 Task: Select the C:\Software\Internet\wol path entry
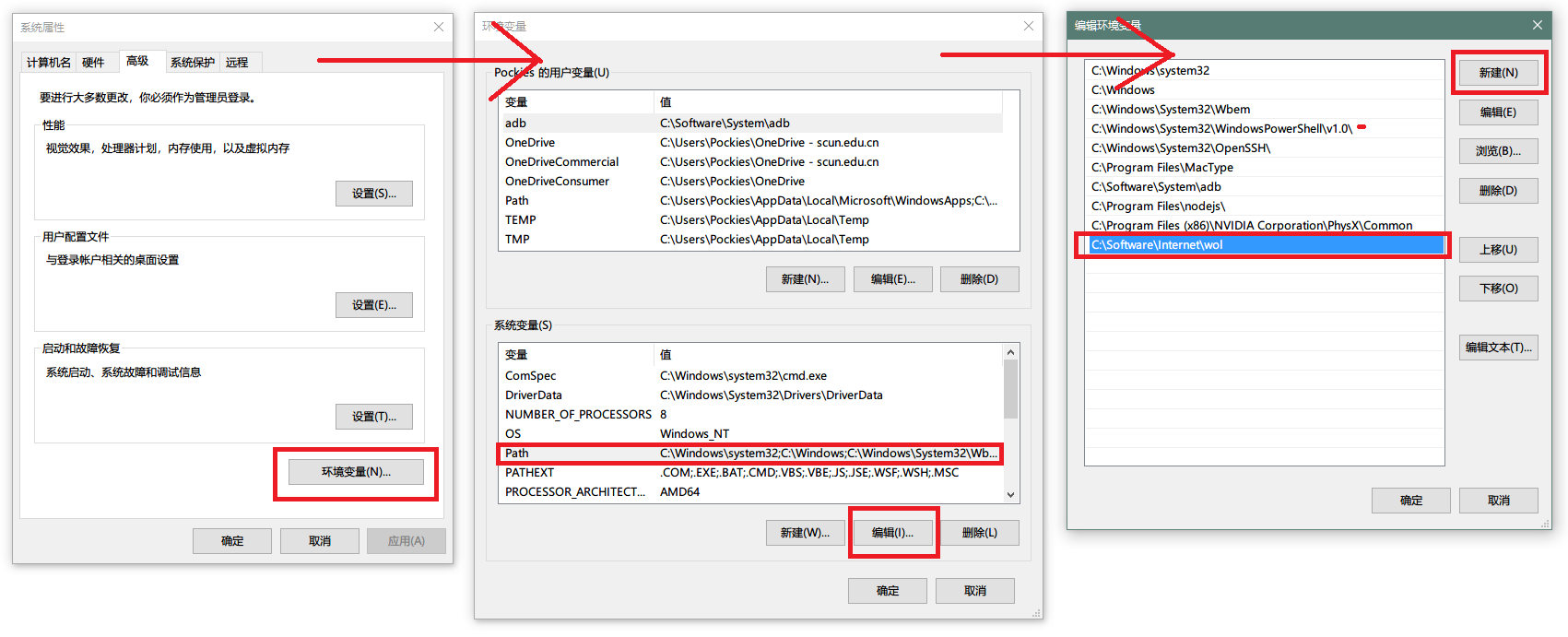point(1263,245)
